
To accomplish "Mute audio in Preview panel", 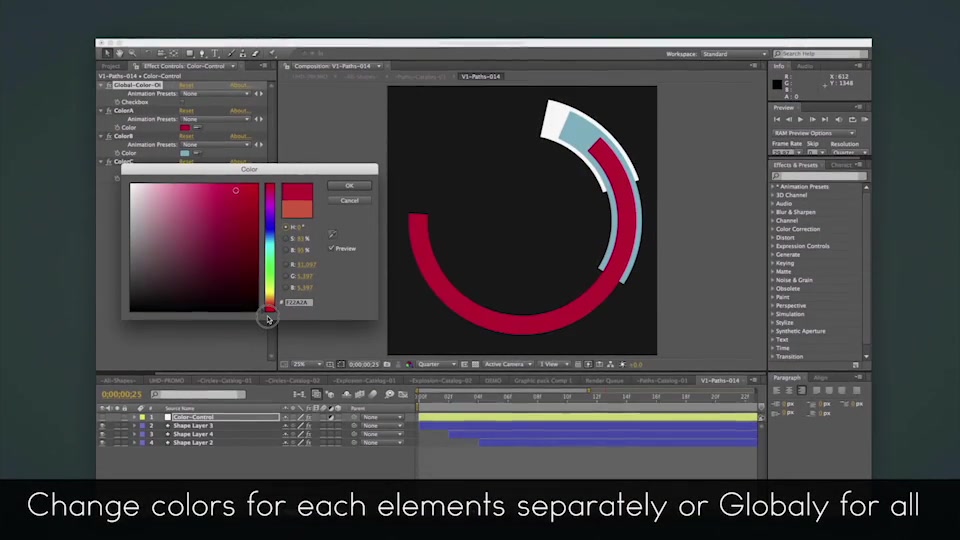I will pyautogui.click(x=839, y=120).
